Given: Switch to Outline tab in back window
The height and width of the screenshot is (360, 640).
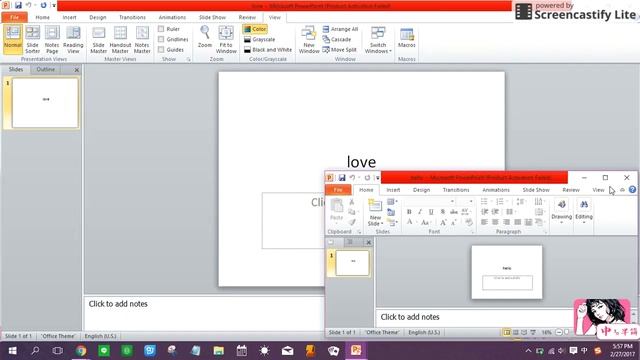Looking at the screenshot, I should (x=45, y=69).
